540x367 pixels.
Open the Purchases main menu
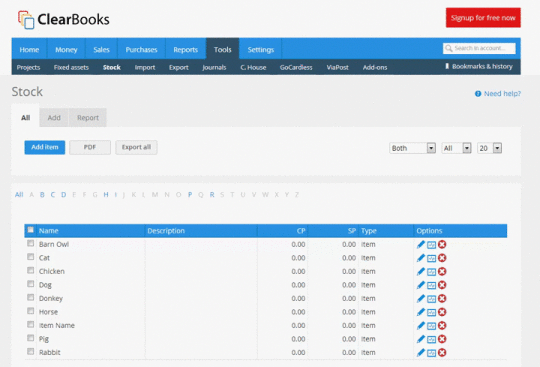tap(141, 50)
